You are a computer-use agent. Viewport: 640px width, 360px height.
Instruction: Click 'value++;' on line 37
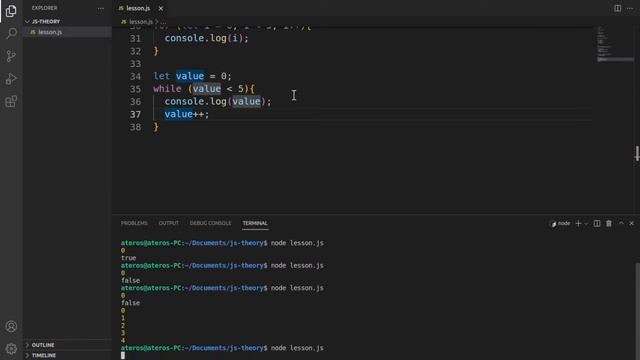coord(187,114)
